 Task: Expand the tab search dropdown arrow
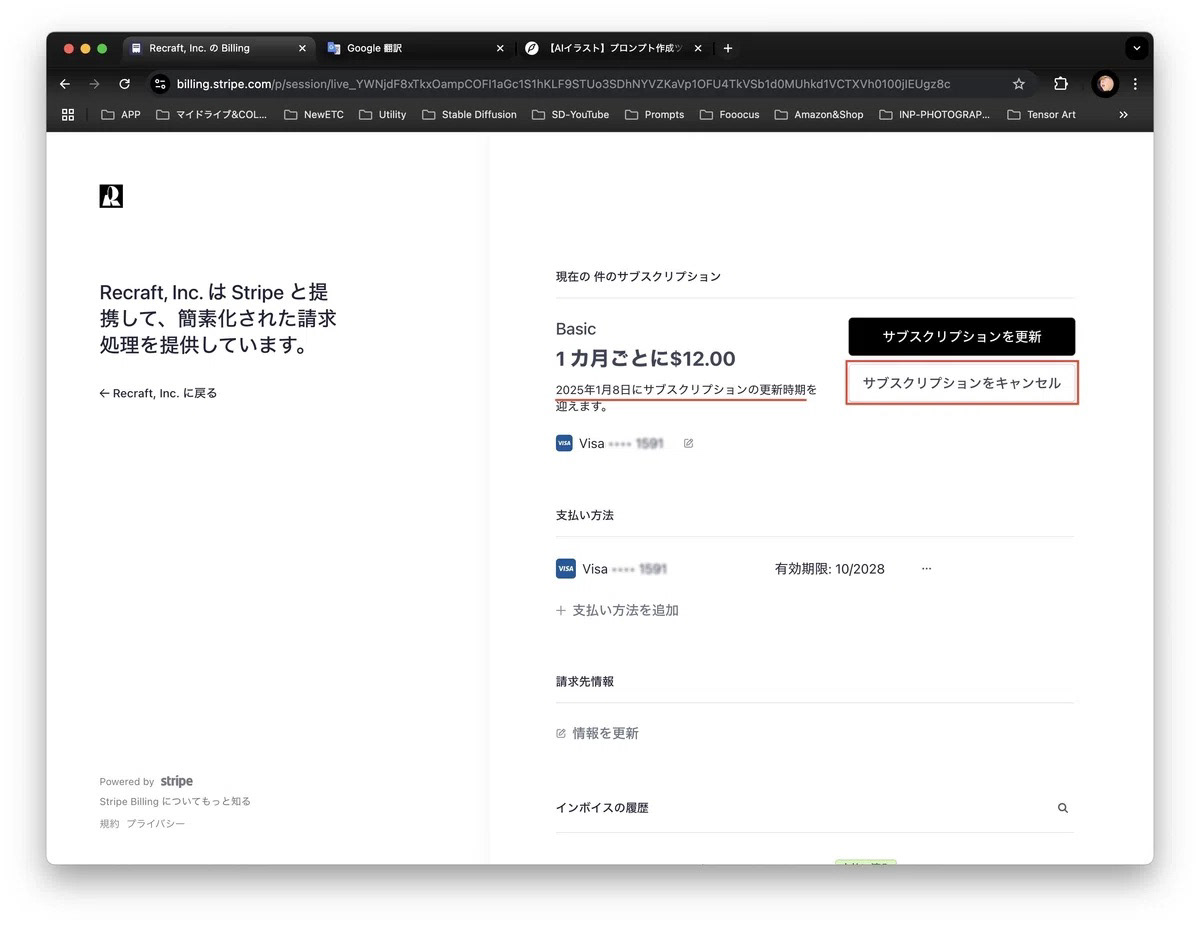(x=1136, y=48)
